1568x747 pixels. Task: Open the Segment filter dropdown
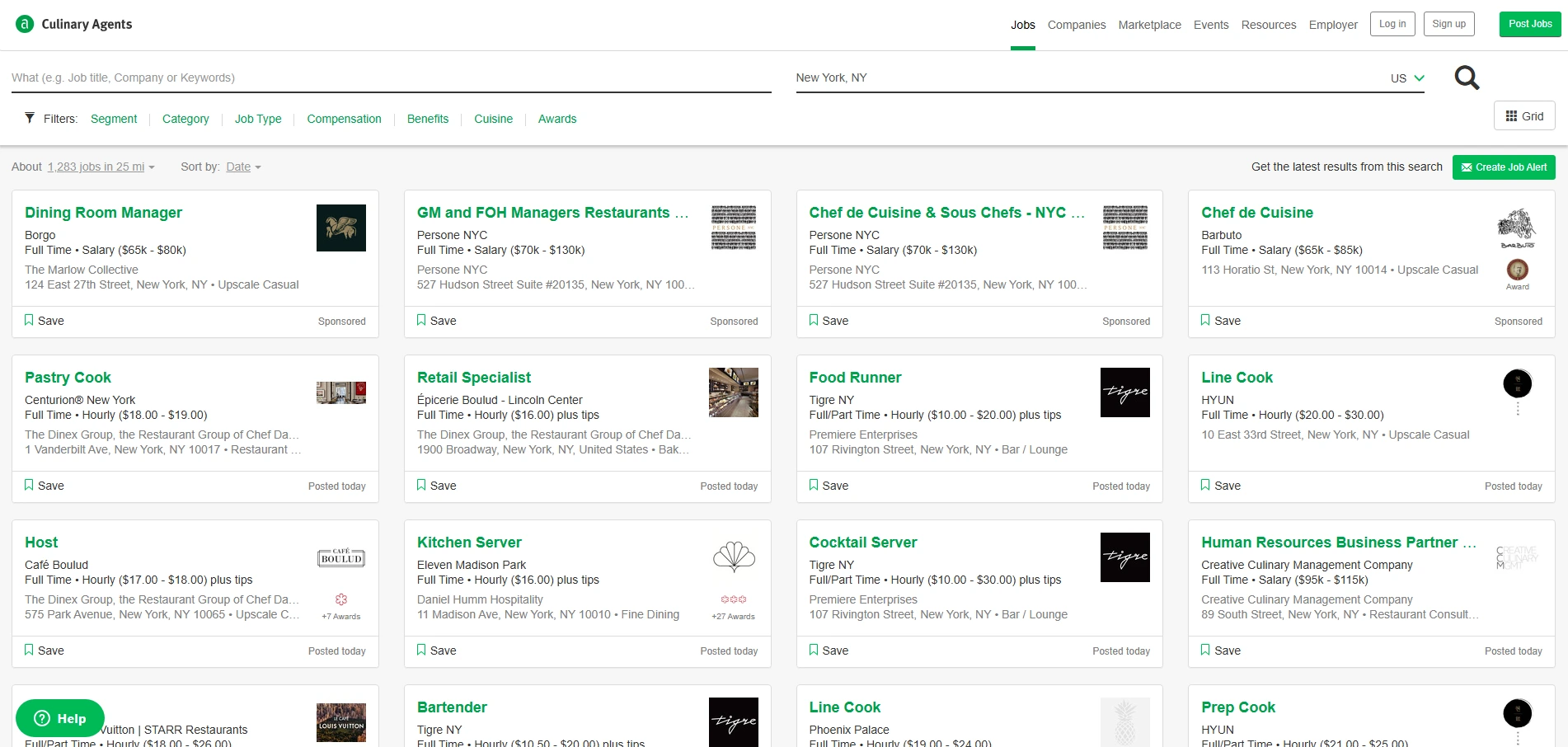pos(114,119)
